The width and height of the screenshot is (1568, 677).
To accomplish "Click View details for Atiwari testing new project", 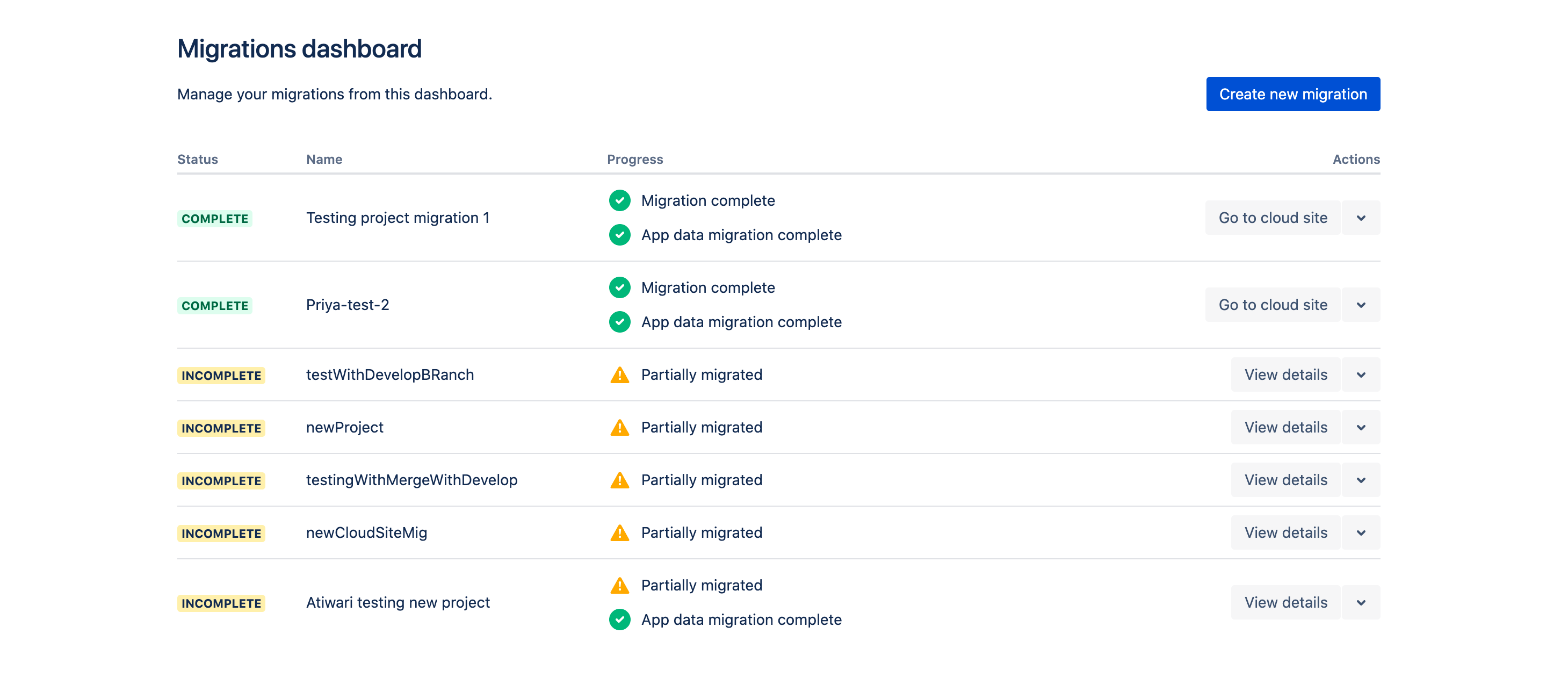I will pos(1285,602).
